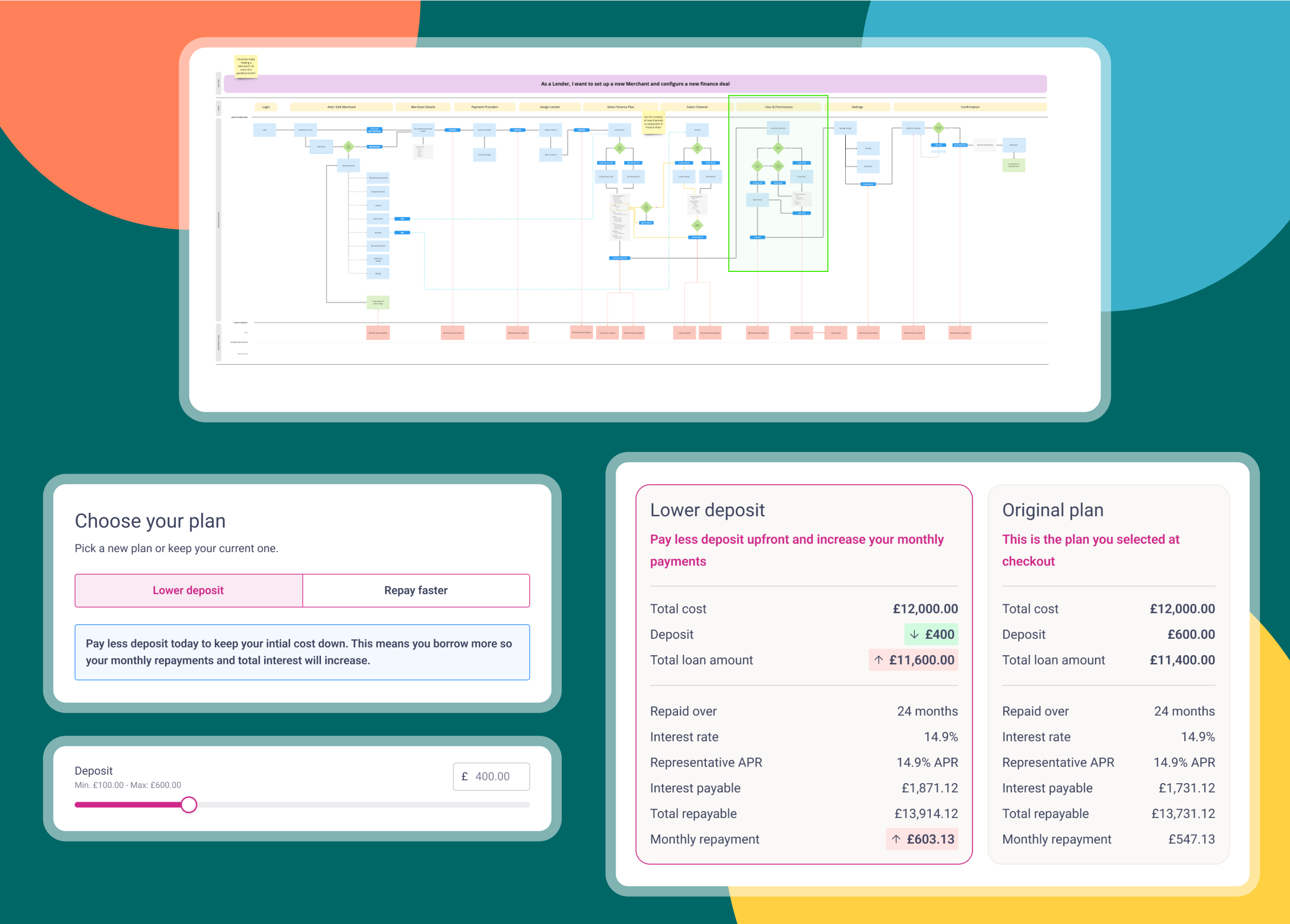
Task: Switch to the Repay faster tab
Action: click(416, 591)
